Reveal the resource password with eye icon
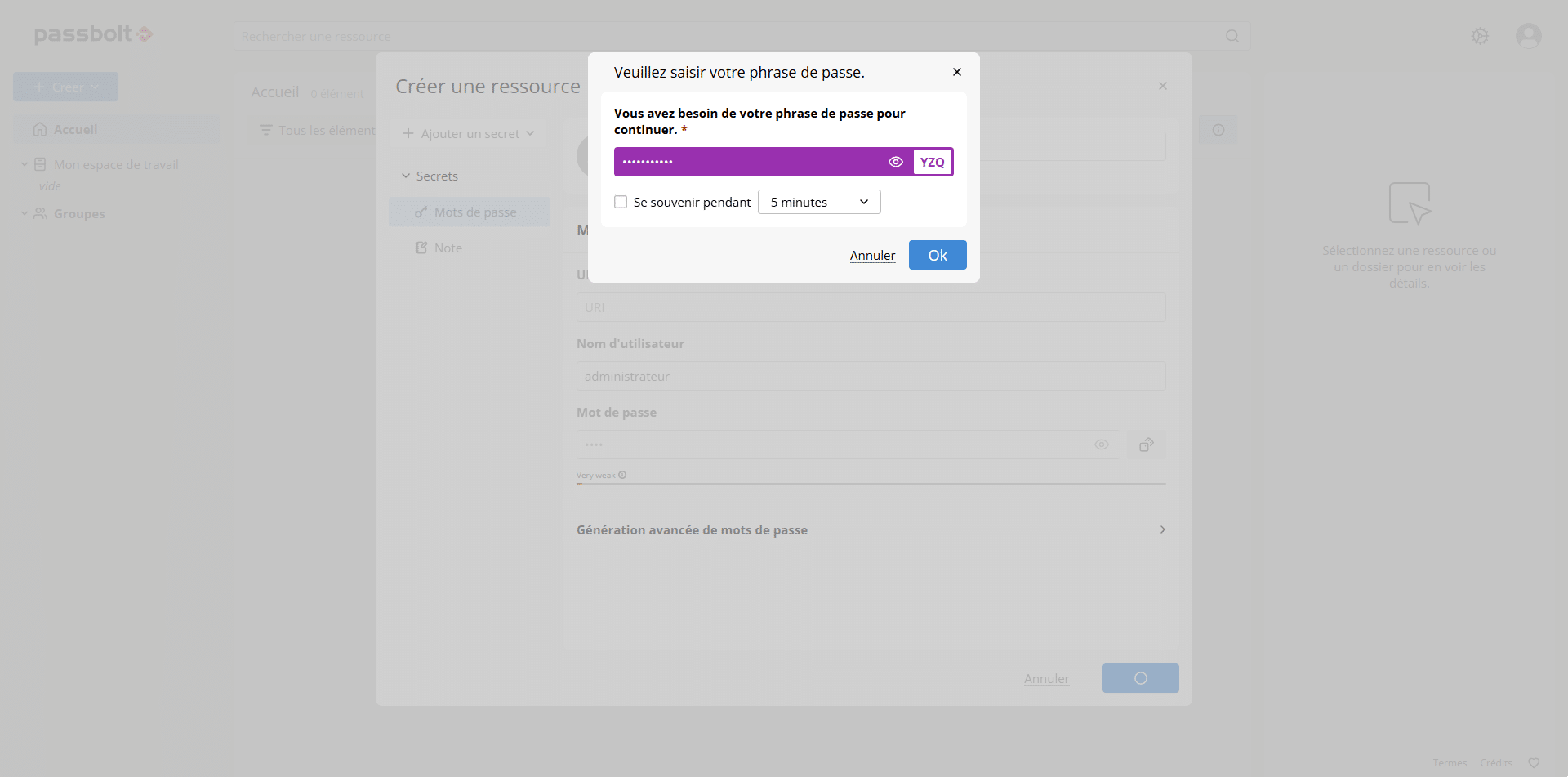The height and width of the screenshot is (777, 1568). [x=1101, y=444]
